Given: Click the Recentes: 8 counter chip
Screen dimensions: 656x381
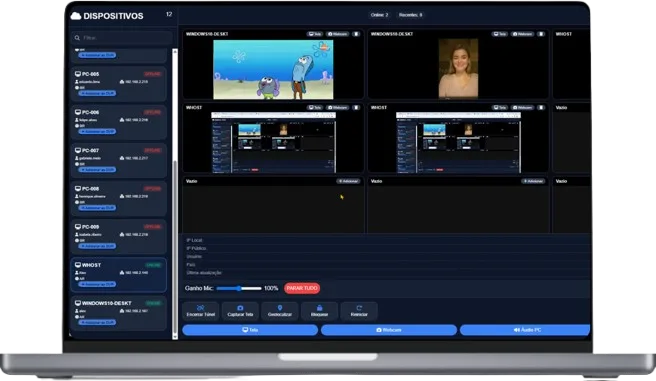Looking at the screenshot, I should 410,15.
